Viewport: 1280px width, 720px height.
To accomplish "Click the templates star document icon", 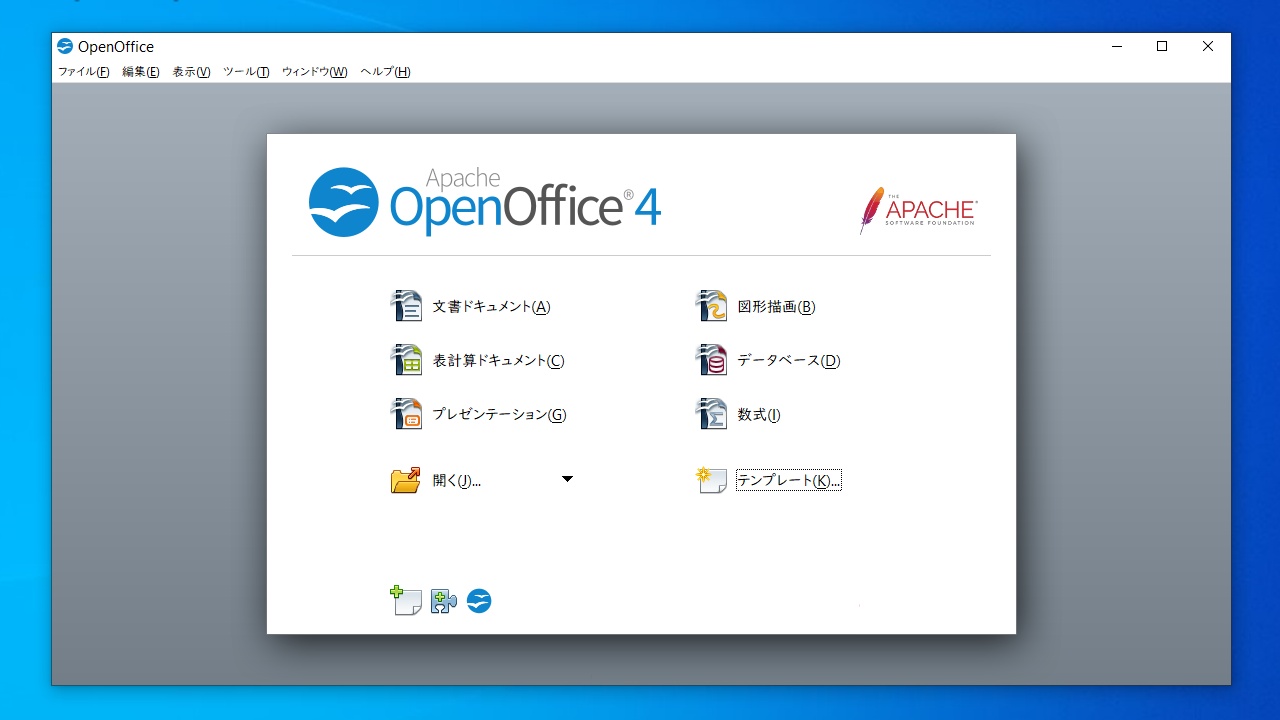I will [x=711, y=480].
